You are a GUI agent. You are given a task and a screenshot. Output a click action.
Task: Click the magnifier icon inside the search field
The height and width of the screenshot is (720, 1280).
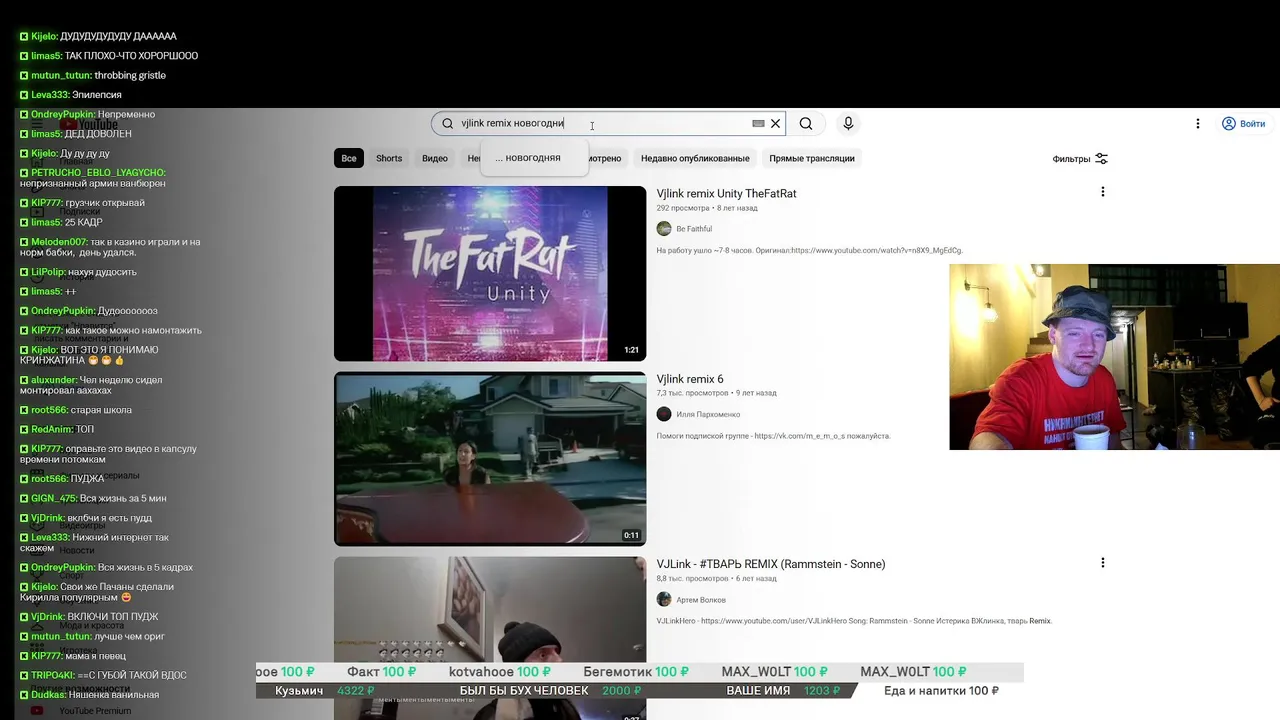pos(448,124)
